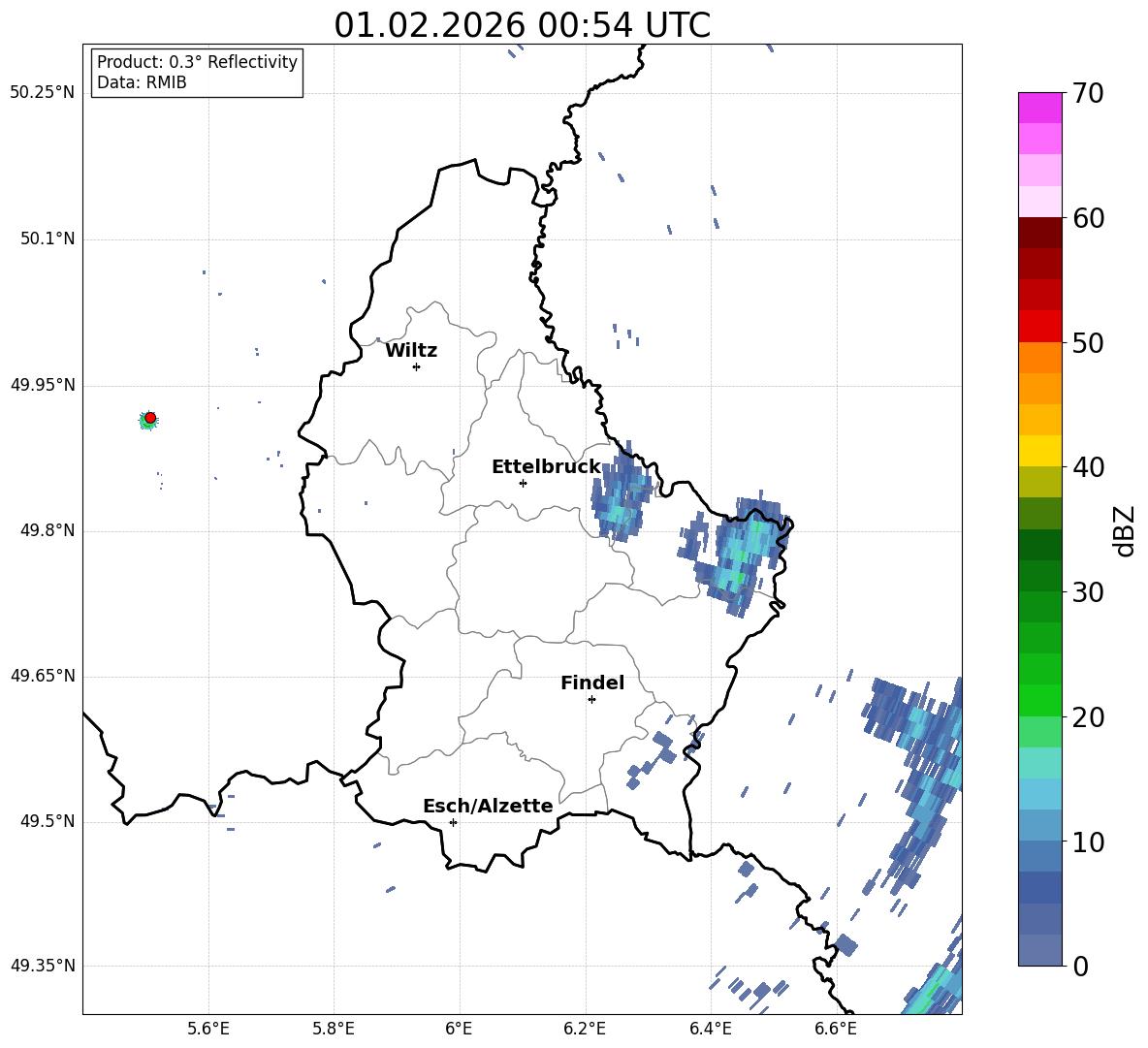1148x1048 pixels.
Task: Click the red color band just above 50
Action: point(1039,327)
